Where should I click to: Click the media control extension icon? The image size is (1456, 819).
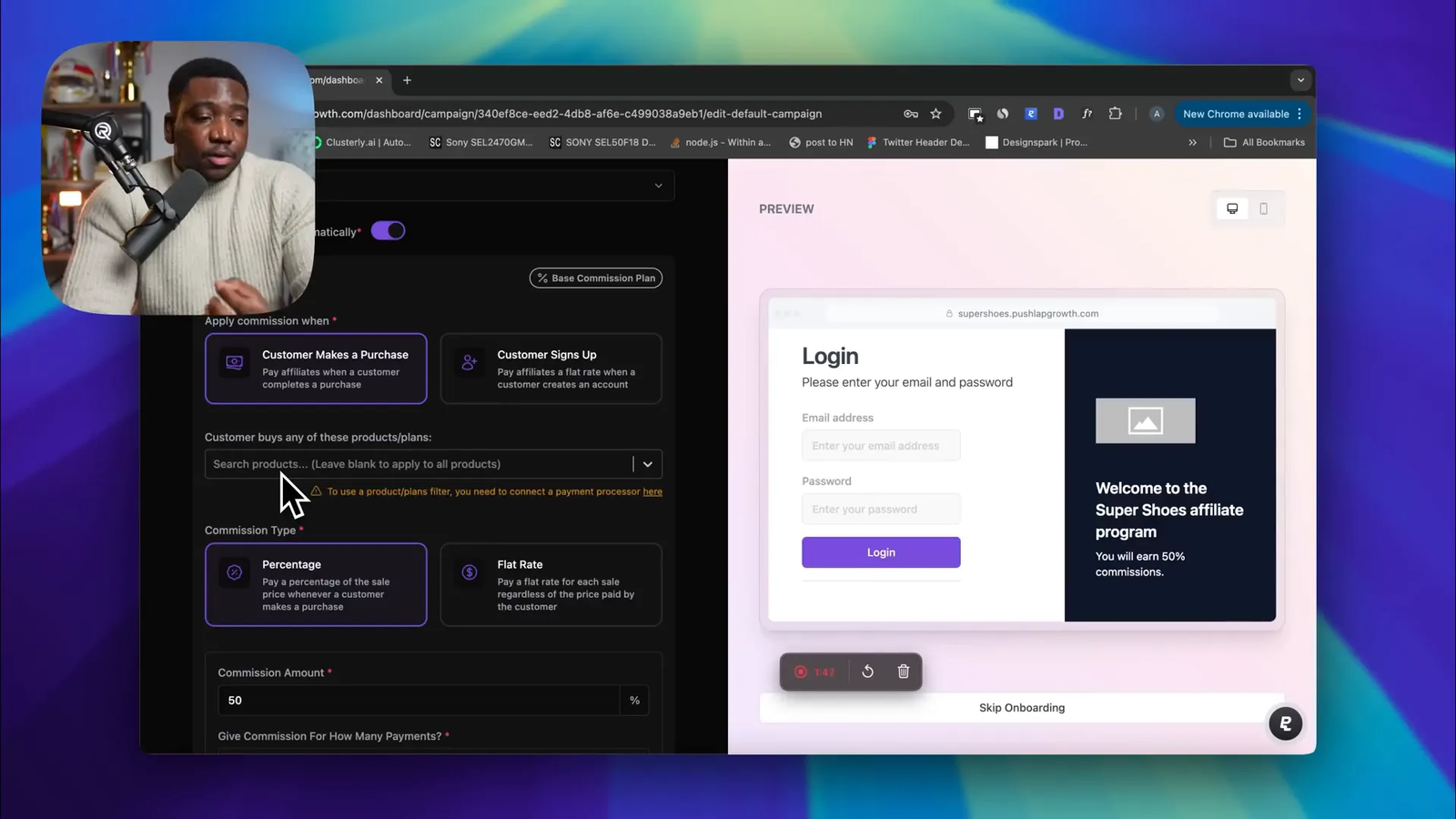[x=975, y=115]
